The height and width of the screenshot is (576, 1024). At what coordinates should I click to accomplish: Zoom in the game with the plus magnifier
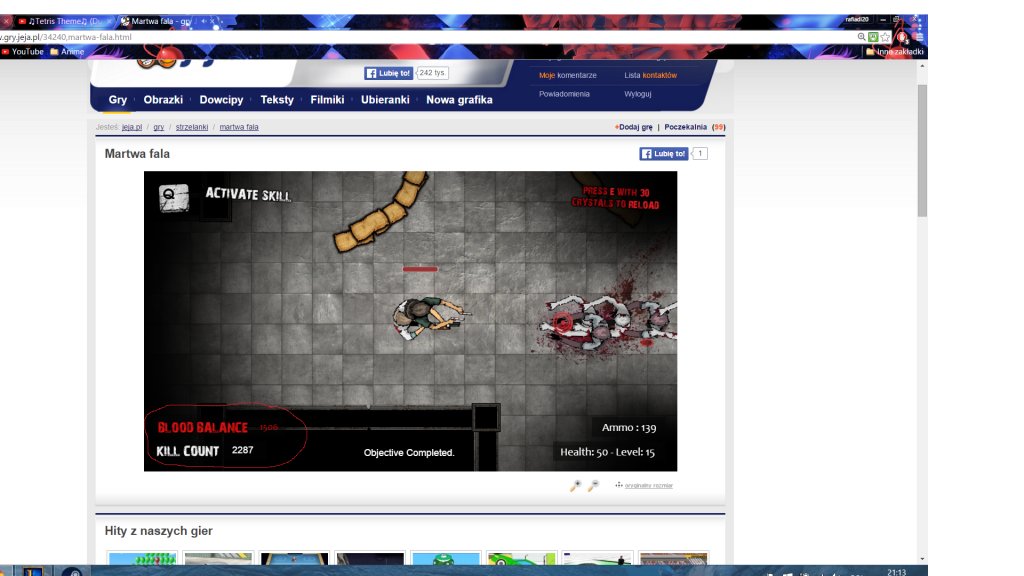point(575,485)
